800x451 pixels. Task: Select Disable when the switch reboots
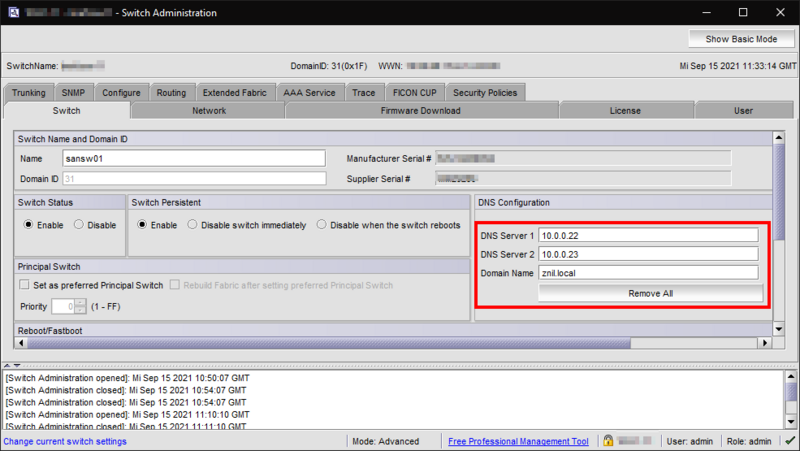click(x=322, y=225)
